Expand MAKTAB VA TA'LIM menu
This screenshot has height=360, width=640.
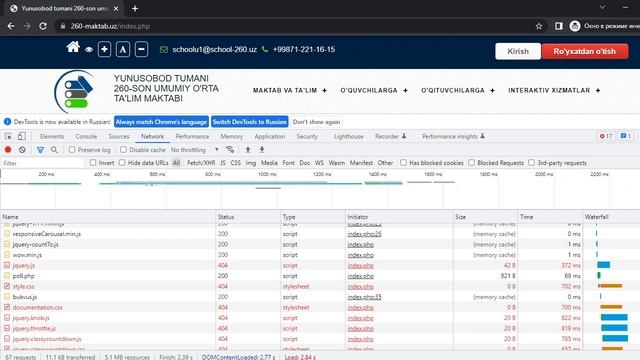tap(290, 91)
